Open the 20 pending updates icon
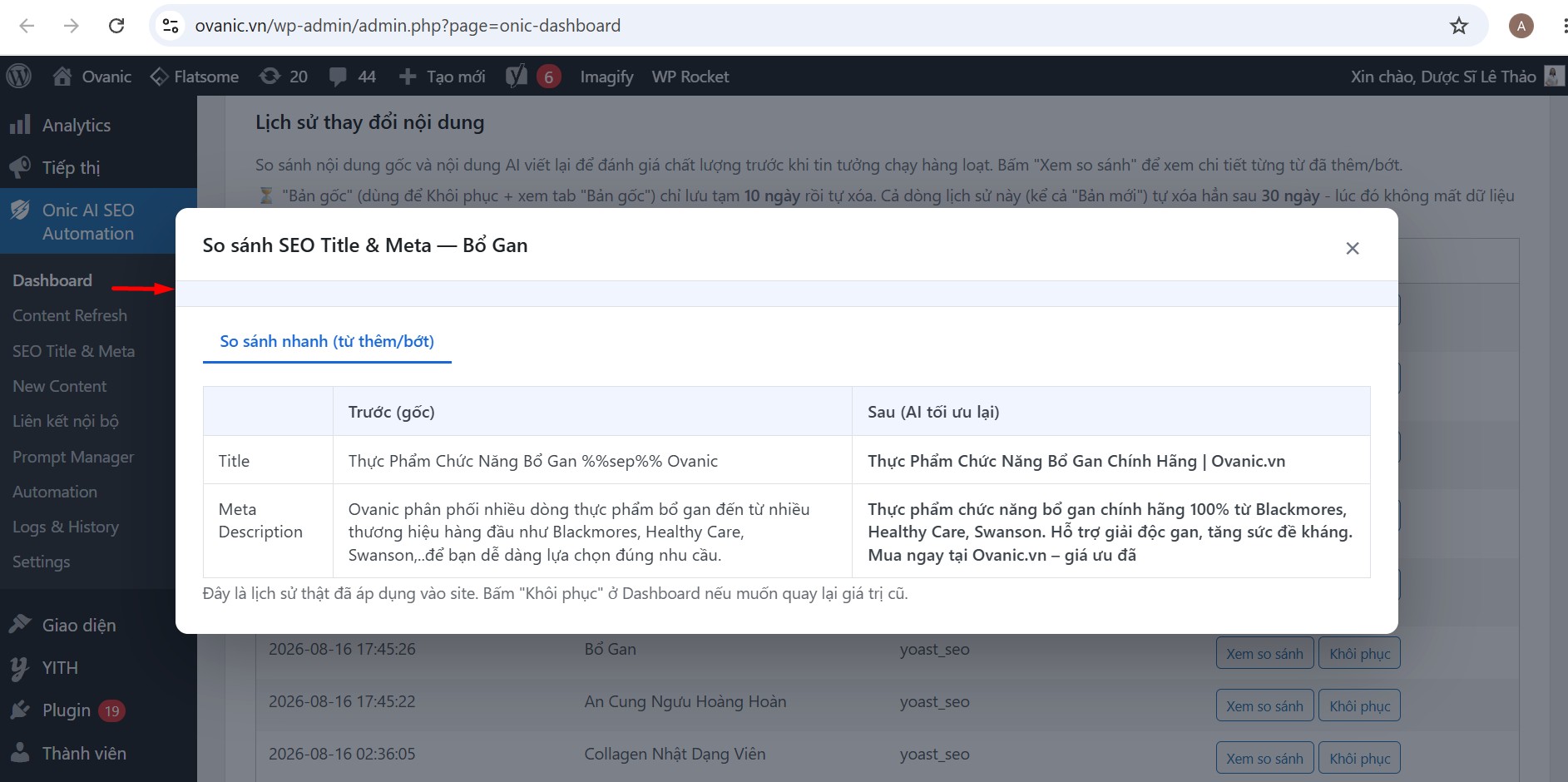The height and width of the screenshot is (782, 1568). click(283, 77)
